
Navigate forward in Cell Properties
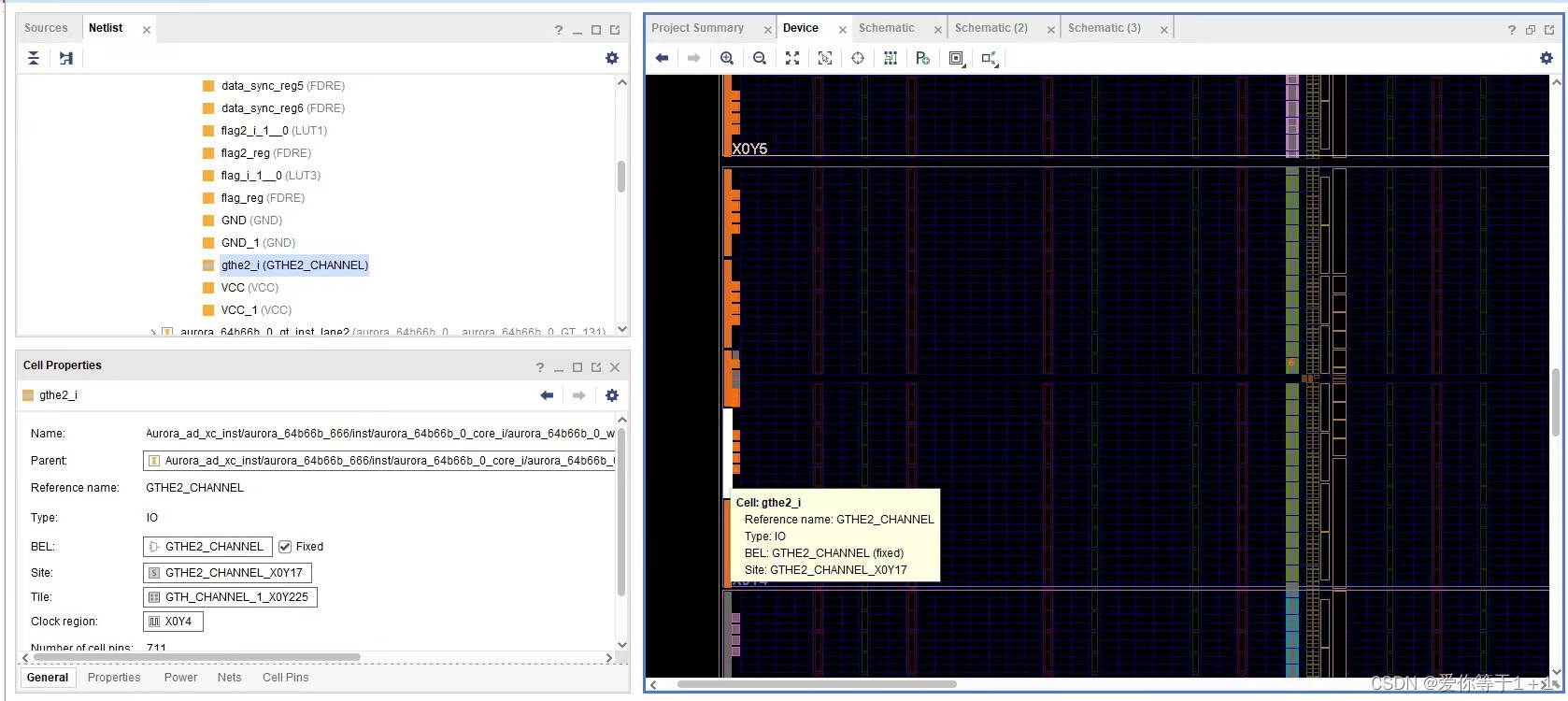pos(579,395)
